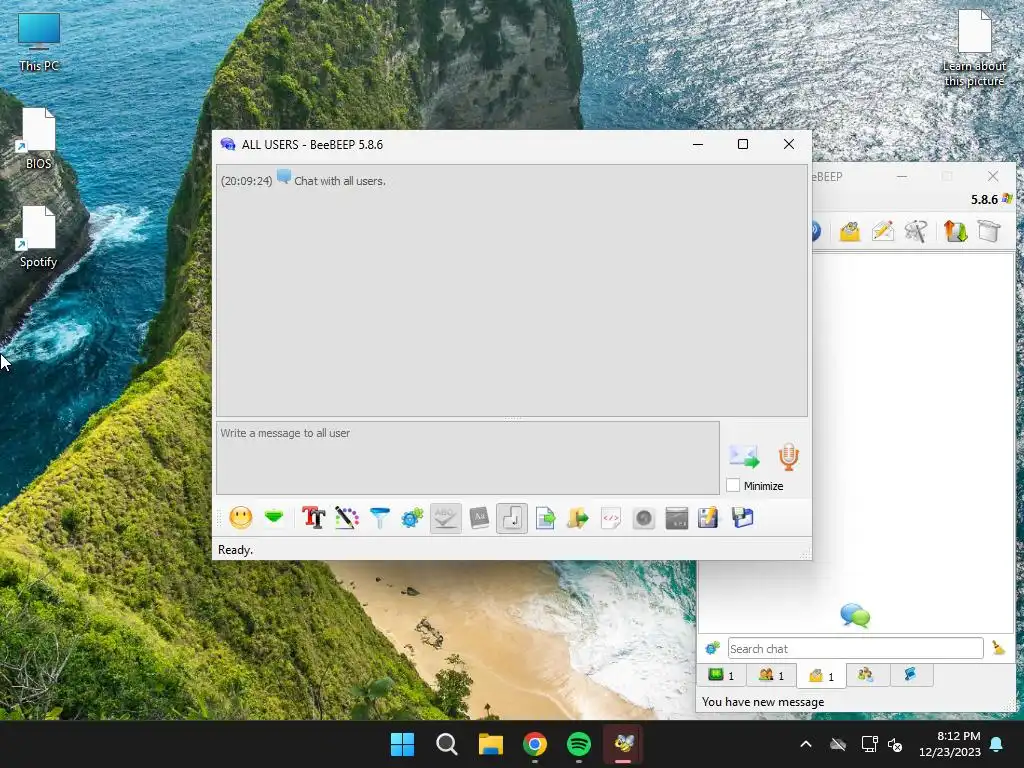The image size is (1024, 768).
Task: Record a voice message with microphone
Action: tap(789, 456)
